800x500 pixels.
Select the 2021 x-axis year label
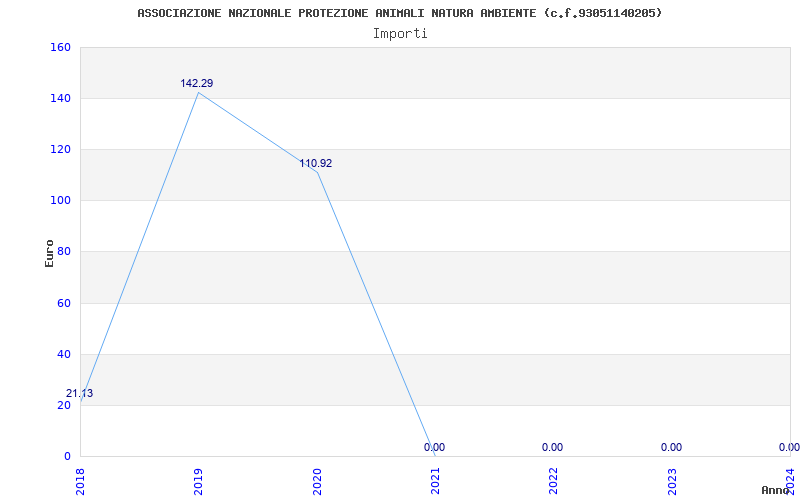(x=435, y=482)
